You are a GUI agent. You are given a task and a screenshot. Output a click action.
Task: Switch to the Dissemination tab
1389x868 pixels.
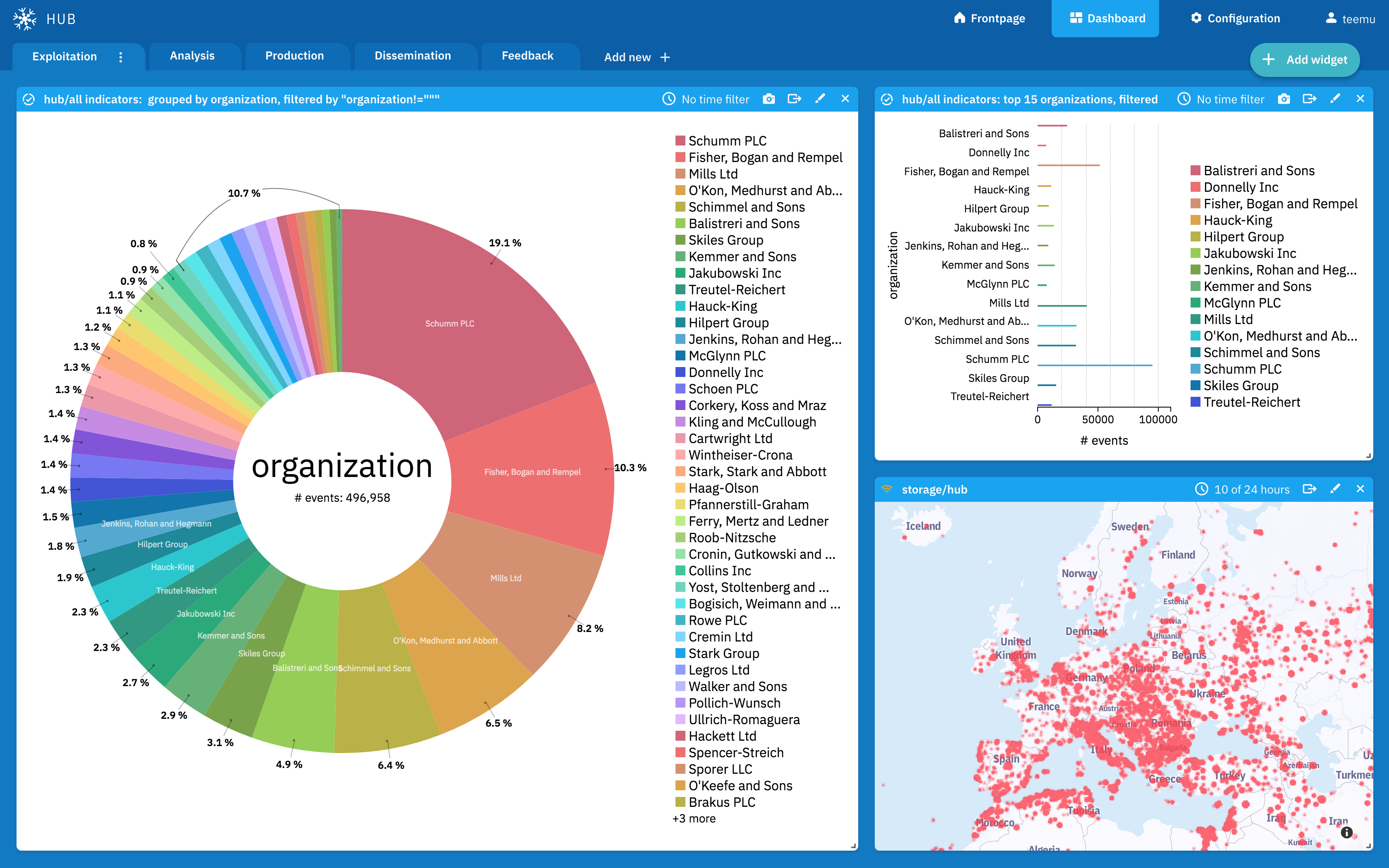(413, 56)
